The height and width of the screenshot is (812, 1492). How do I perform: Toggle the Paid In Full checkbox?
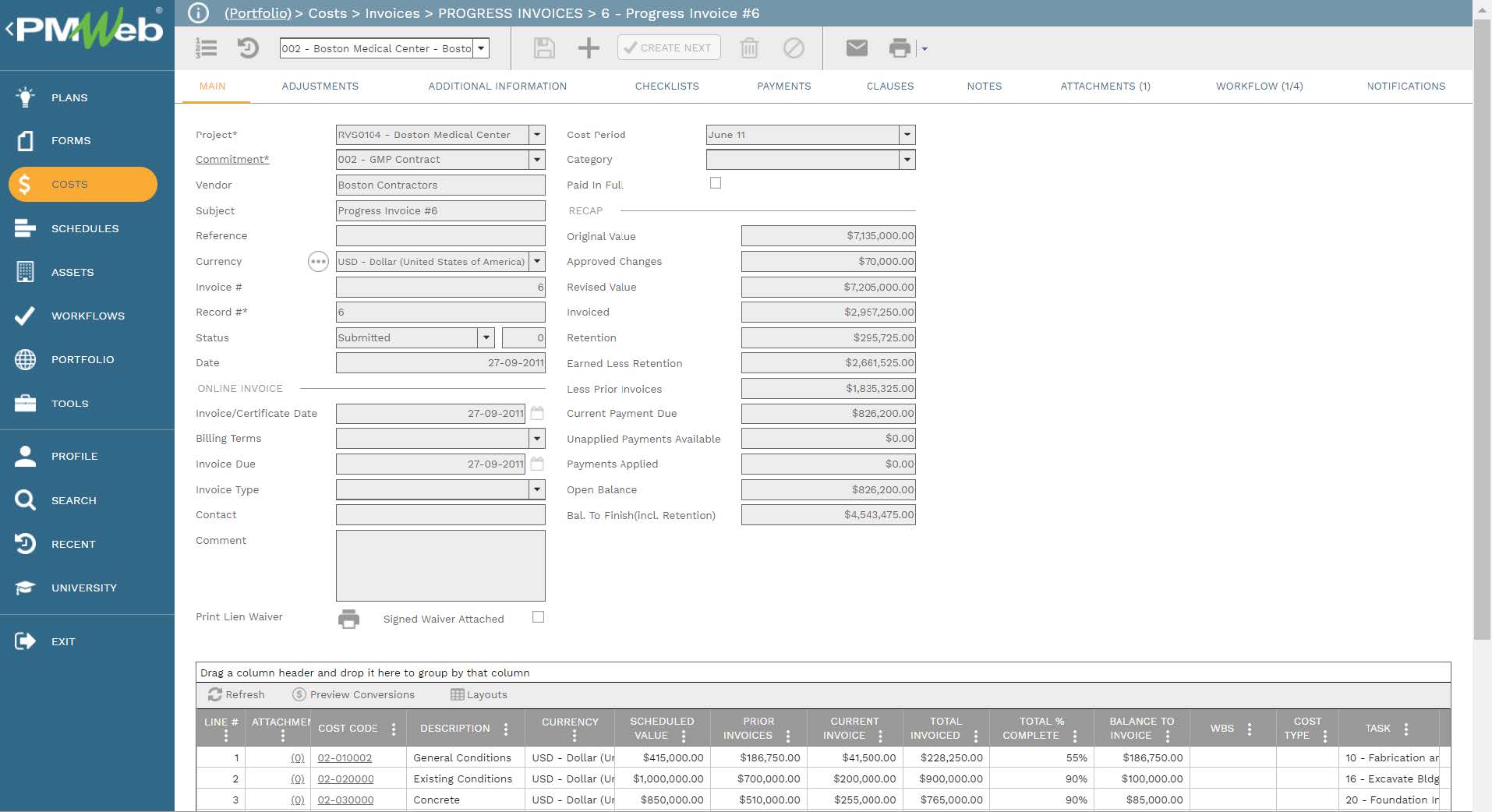pyautogui.click(x=716, y=183)
